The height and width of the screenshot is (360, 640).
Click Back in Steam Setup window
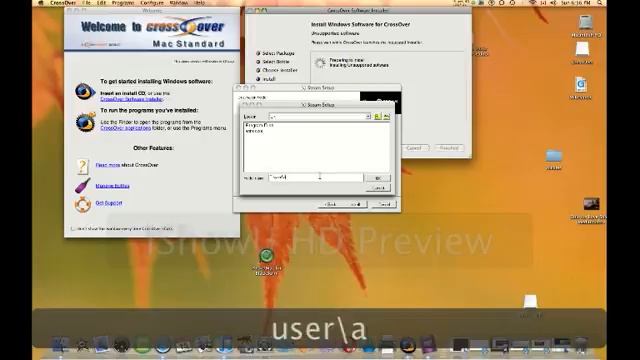click(330, 204)
